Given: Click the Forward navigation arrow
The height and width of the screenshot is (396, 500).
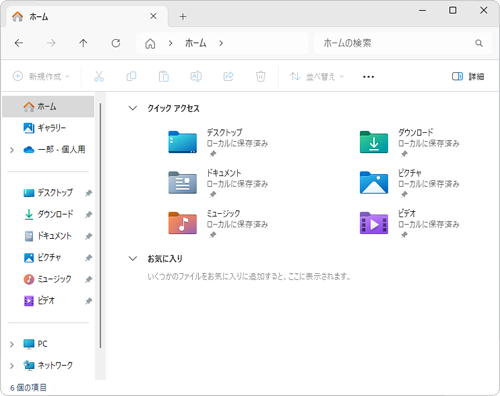Looking at the screenshot, I should [51, 43].
